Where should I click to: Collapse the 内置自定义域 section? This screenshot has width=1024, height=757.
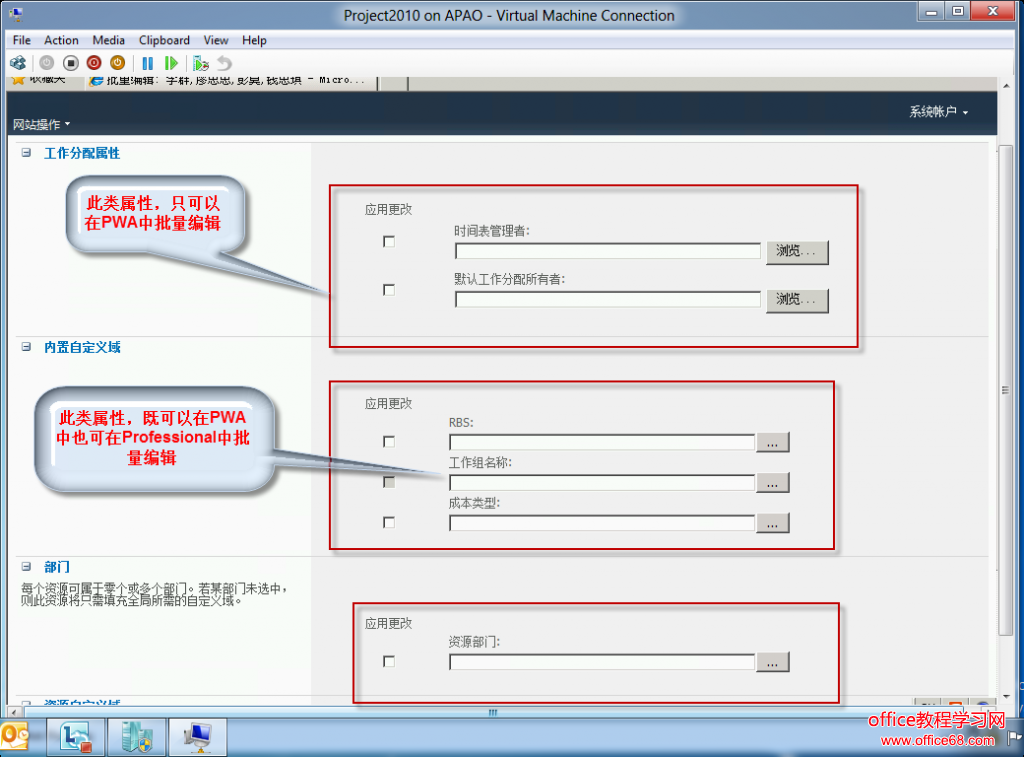pos(26,347)
